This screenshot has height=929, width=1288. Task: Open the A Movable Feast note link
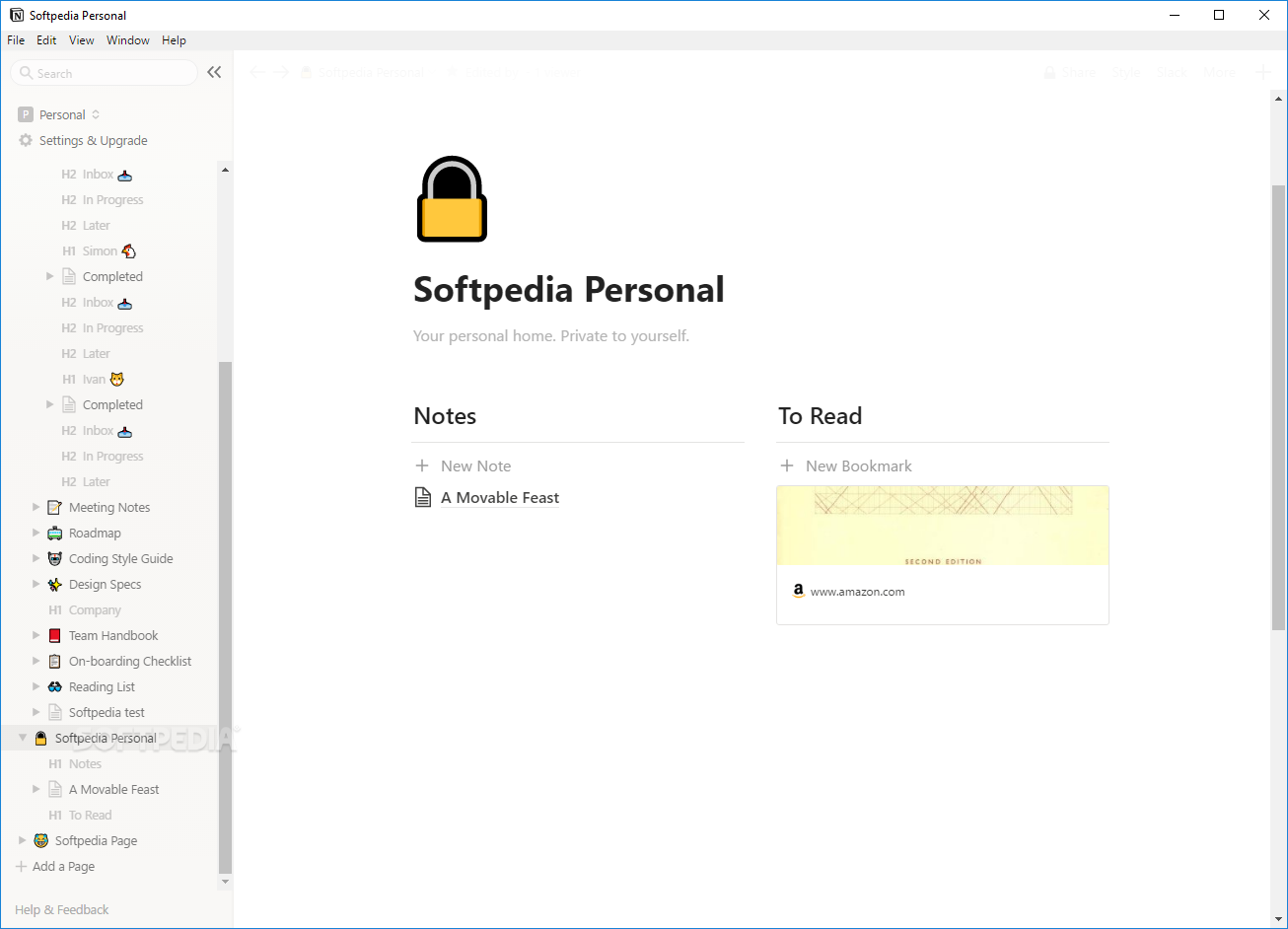click(x=500, y=498)
